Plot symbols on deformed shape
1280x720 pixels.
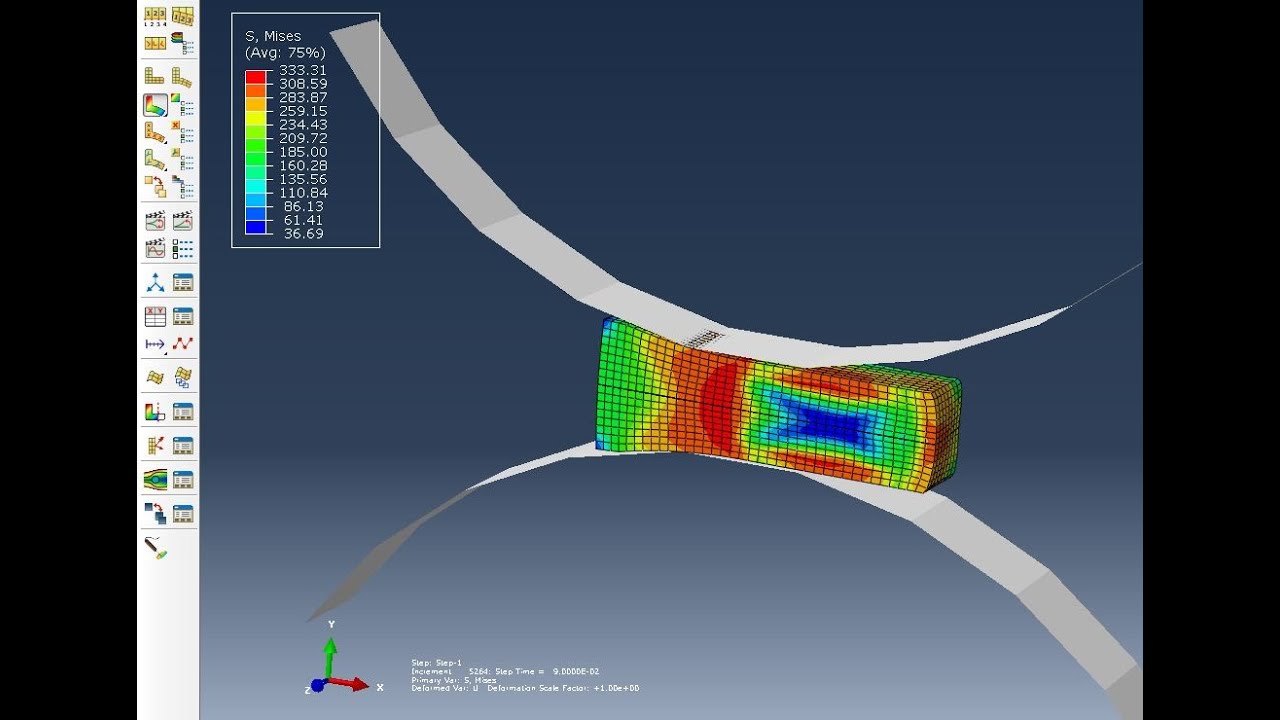155,132
